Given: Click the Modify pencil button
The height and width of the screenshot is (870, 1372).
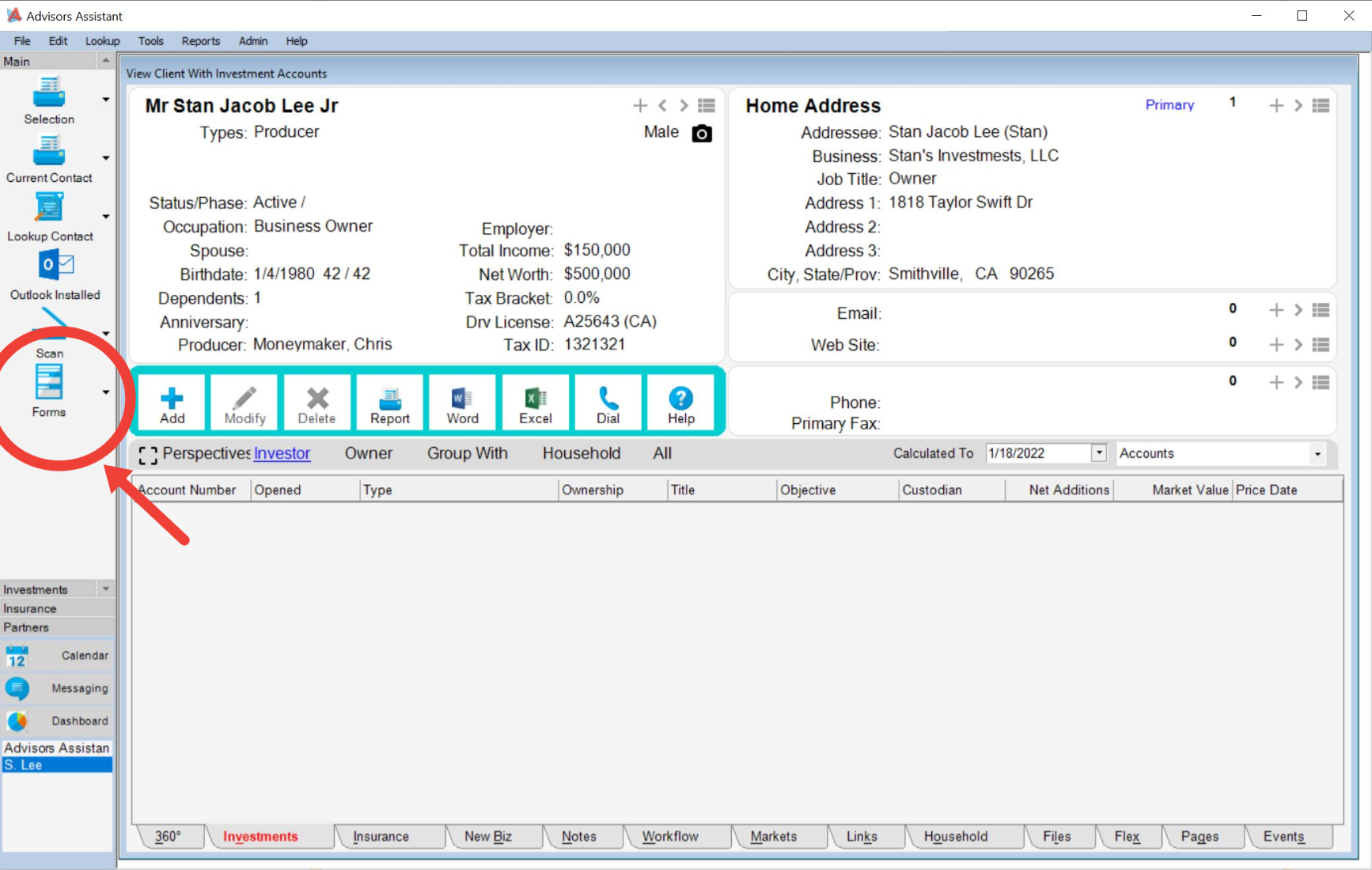Looking at the screenshot, I should coord(244,403).
